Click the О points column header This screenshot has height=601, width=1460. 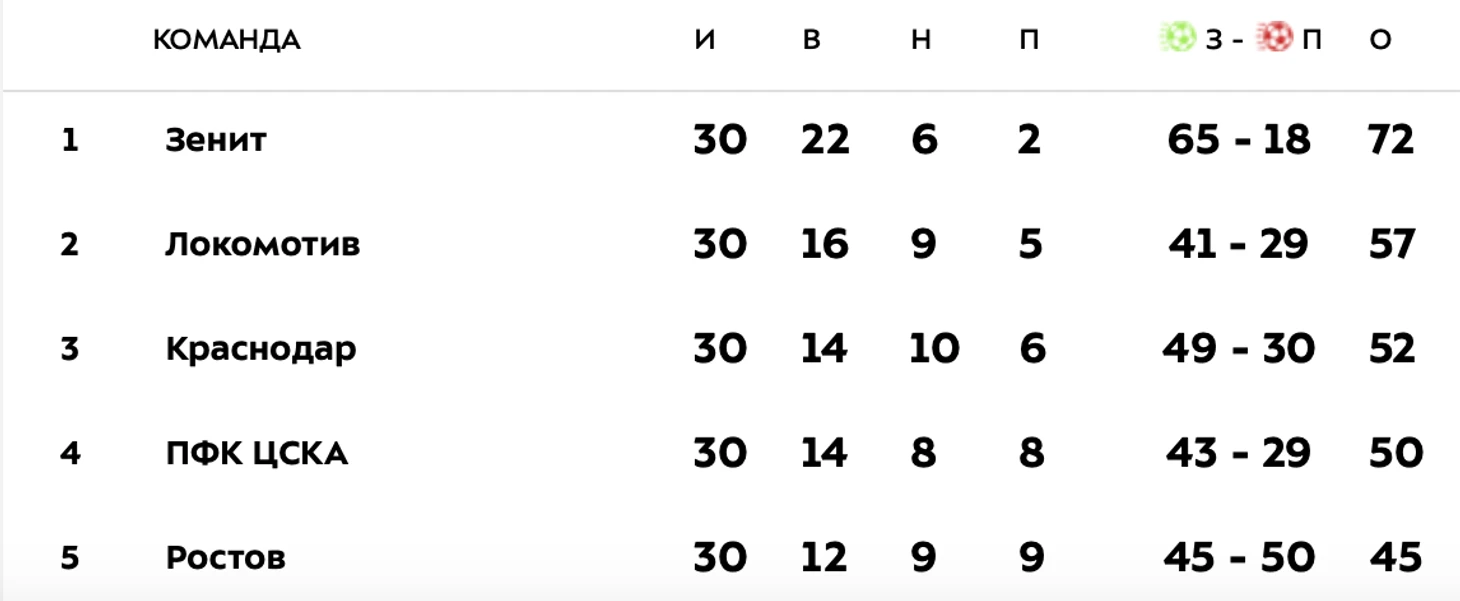click(1381, 40)
